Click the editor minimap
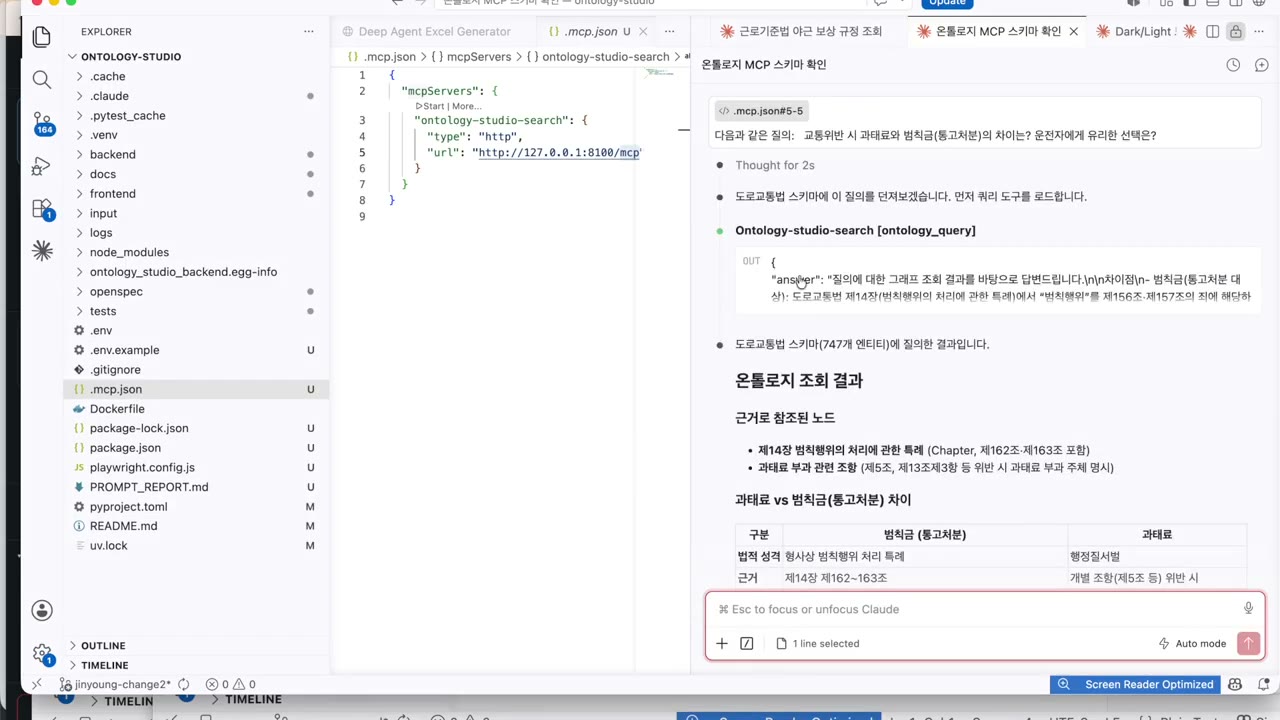Screen dimensions: 1280x720 point(660,73)
